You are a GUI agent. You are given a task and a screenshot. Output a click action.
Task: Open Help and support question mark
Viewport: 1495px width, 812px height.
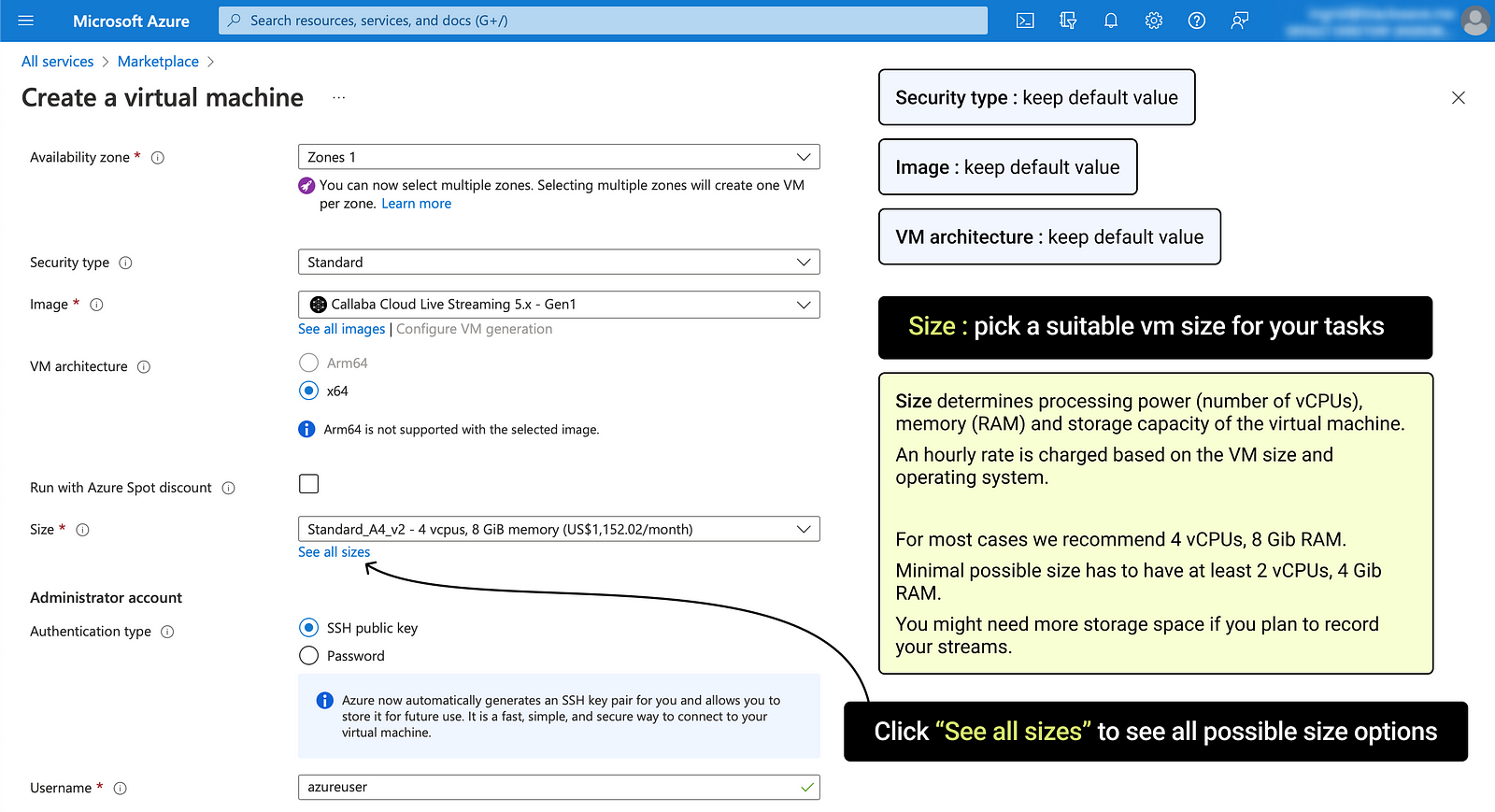1197,21
